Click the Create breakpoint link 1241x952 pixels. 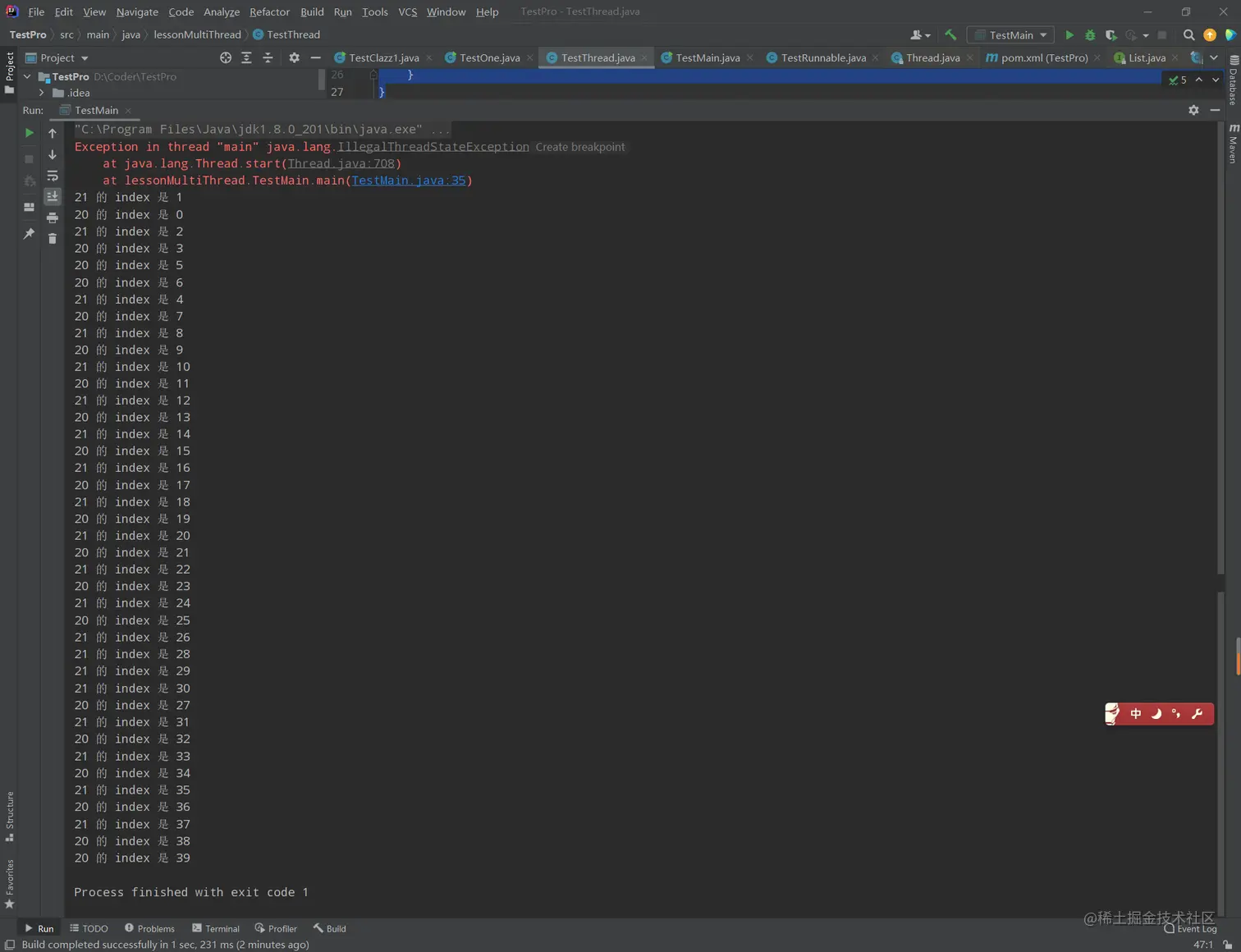(x=580, y=147)
